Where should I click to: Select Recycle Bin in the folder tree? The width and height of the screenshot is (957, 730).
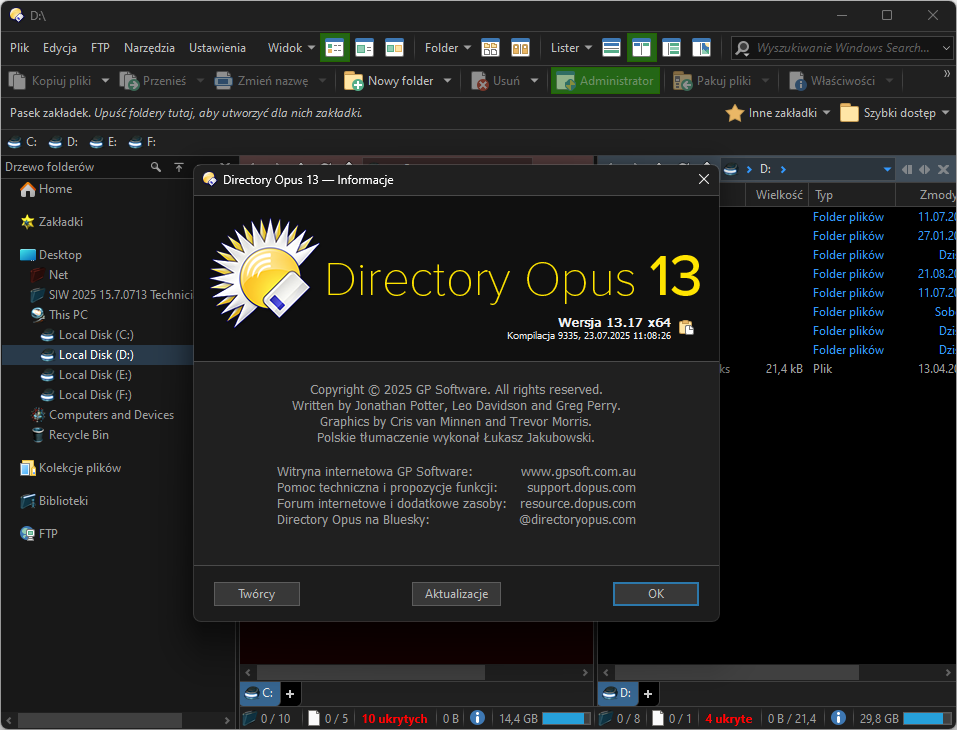click(x=70, y=435)
